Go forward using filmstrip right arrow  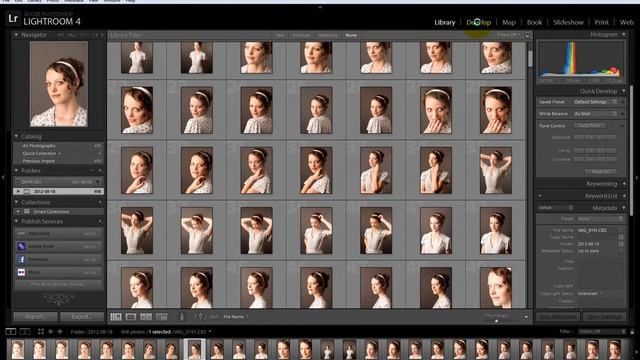[x=60, y=331]
